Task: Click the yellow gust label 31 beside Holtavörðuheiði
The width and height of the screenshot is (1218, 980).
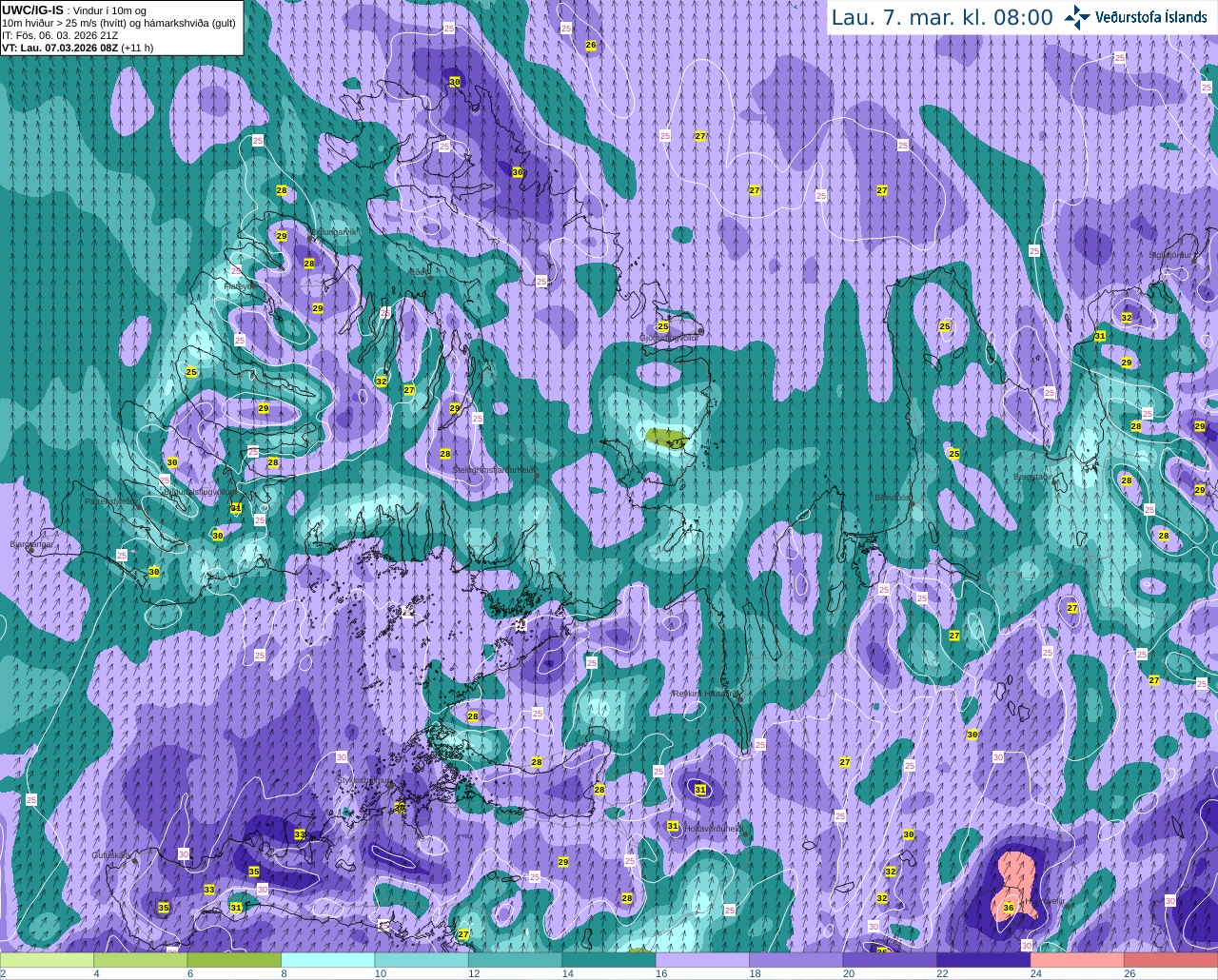Action: 673,826
